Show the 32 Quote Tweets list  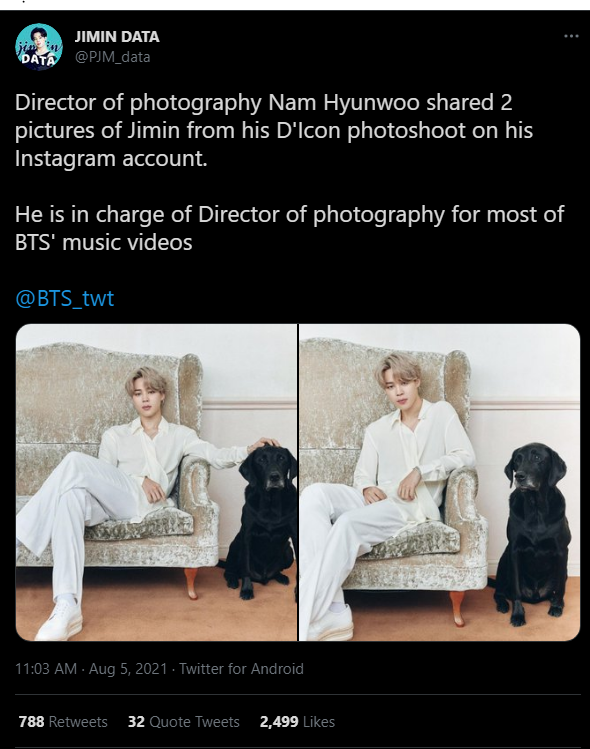point(183,721)
